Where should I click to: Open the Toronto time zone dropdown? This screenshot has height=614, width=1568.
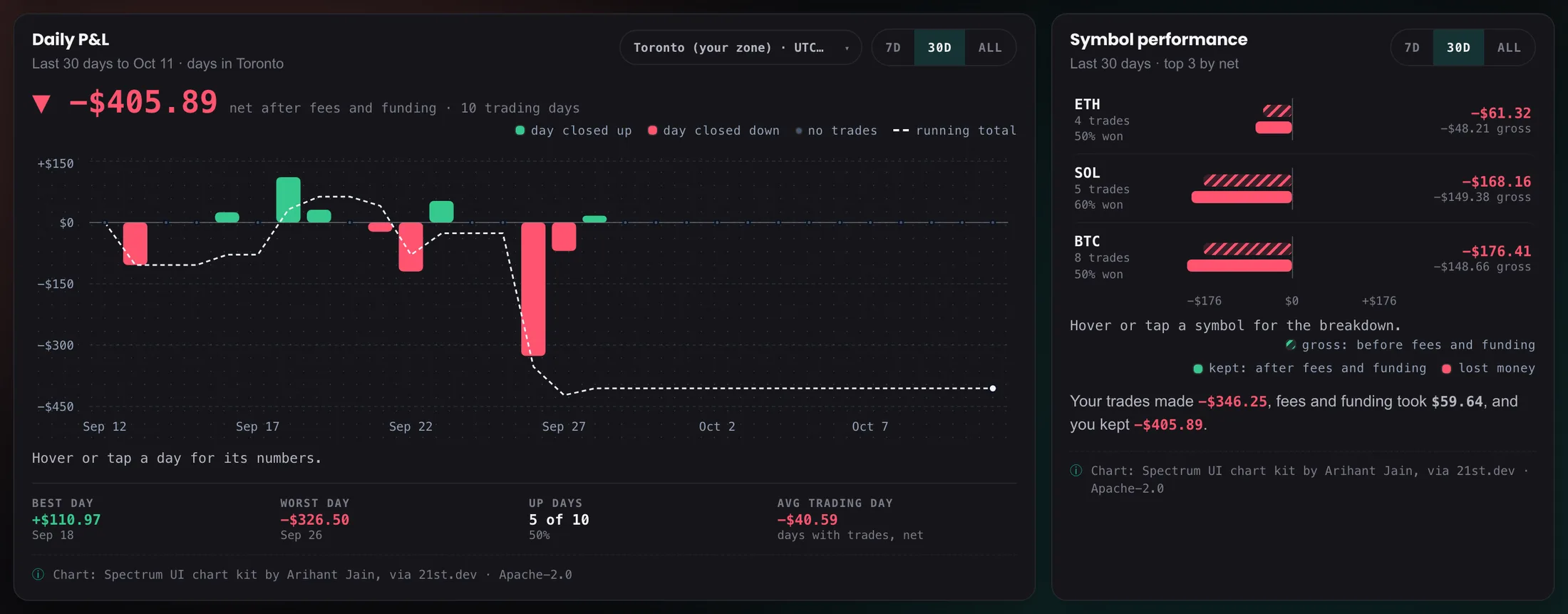tap(741, 48)
